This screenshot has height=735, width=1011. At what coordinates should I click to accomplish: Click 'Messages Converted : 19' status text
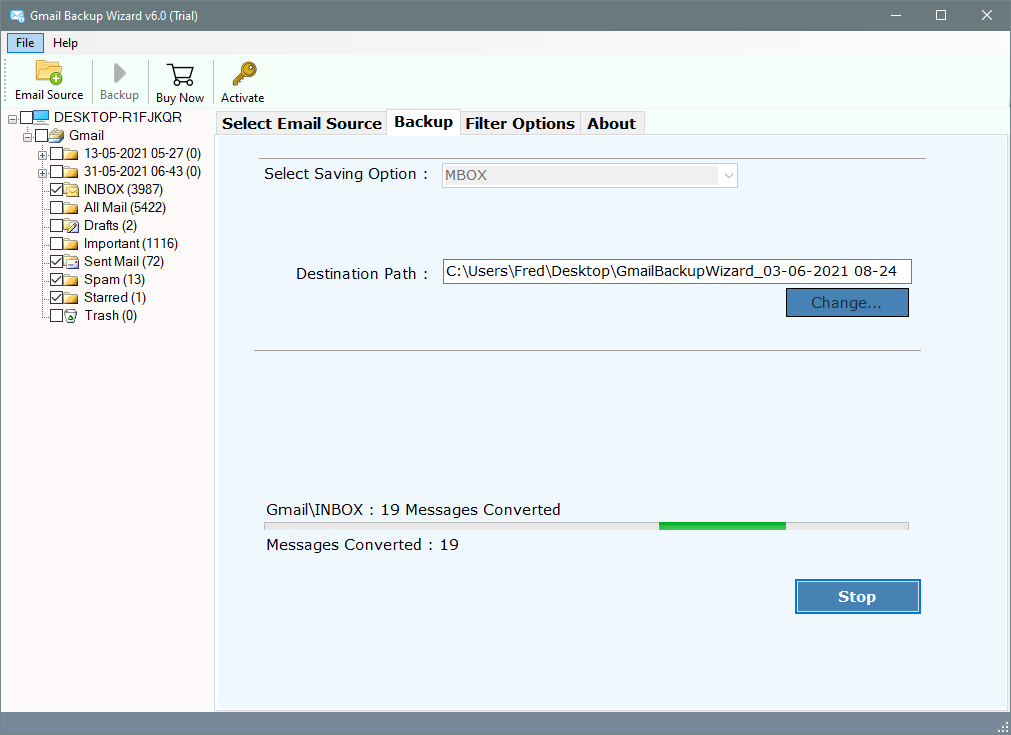362,545
